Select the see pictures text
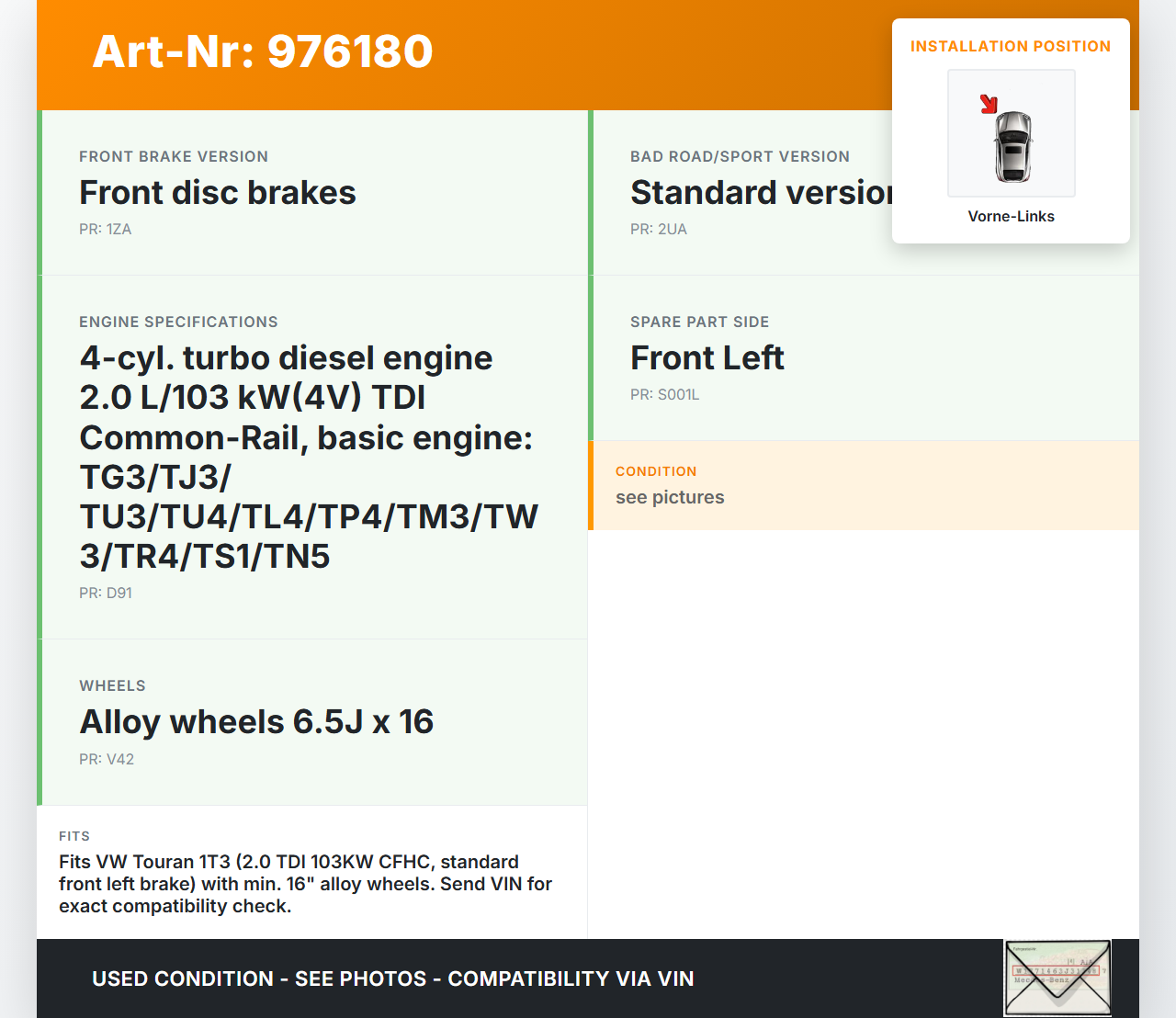Screen dimensions: 1176x1018 670,497
